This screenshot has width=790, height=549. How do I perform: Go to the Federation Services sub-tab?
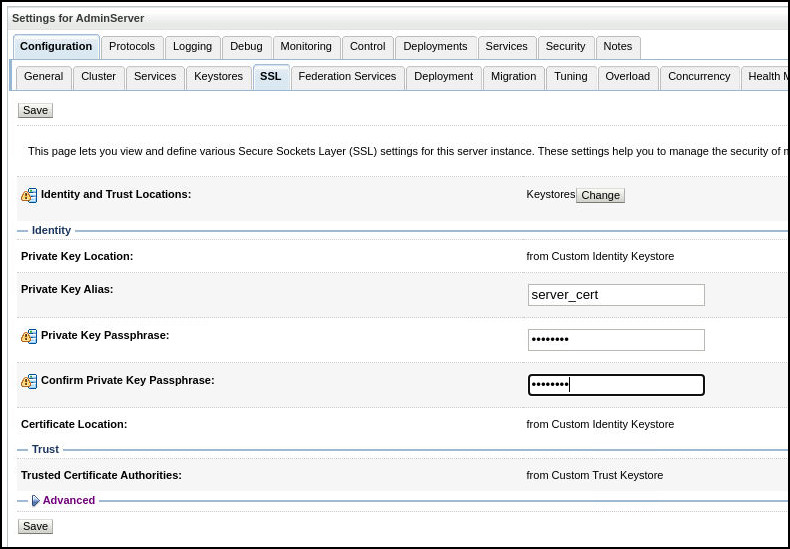[347, 76]
